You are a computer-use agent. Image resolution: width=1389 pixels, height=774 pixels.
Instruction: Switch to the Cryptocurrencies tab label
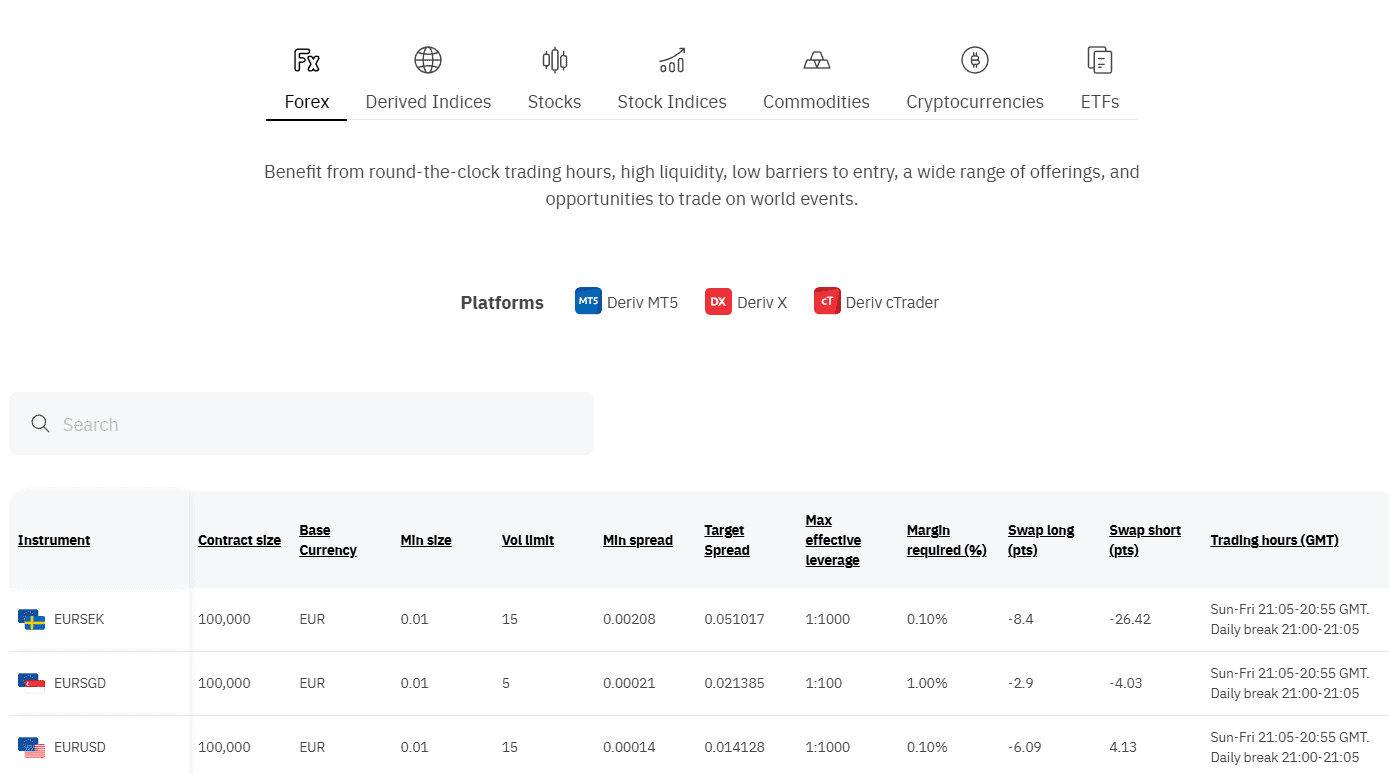click(975, 102)
